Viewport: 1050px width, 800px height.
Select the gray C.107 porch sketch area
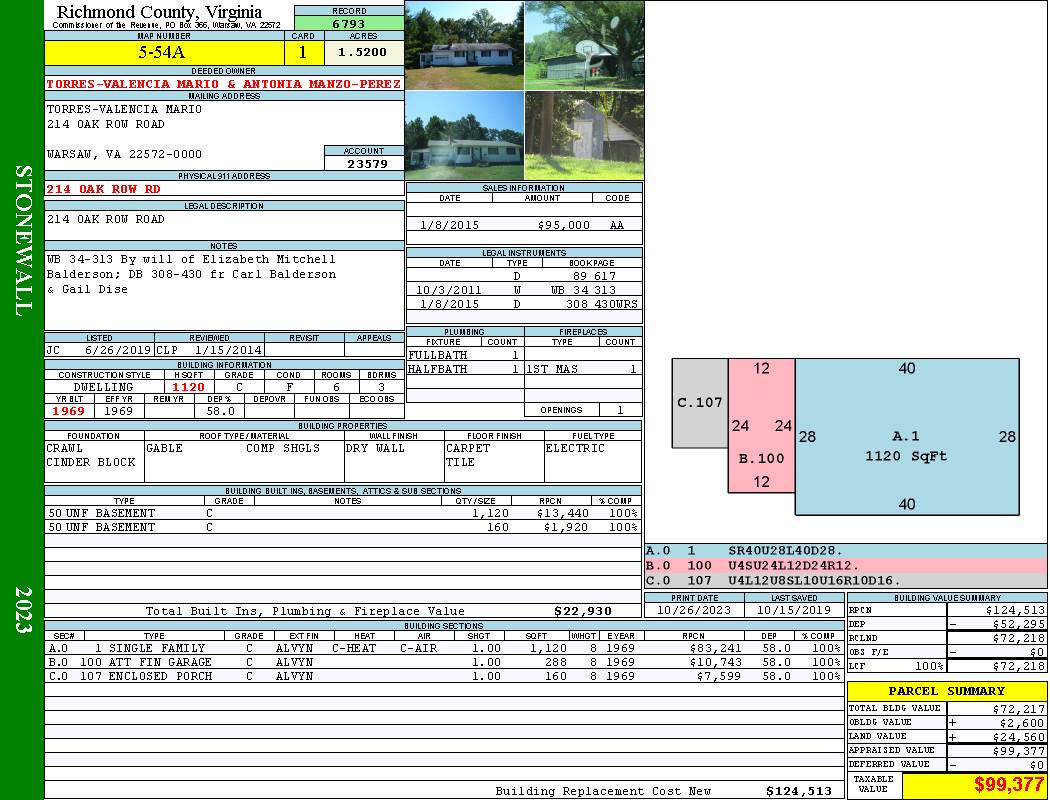(700, 403)
